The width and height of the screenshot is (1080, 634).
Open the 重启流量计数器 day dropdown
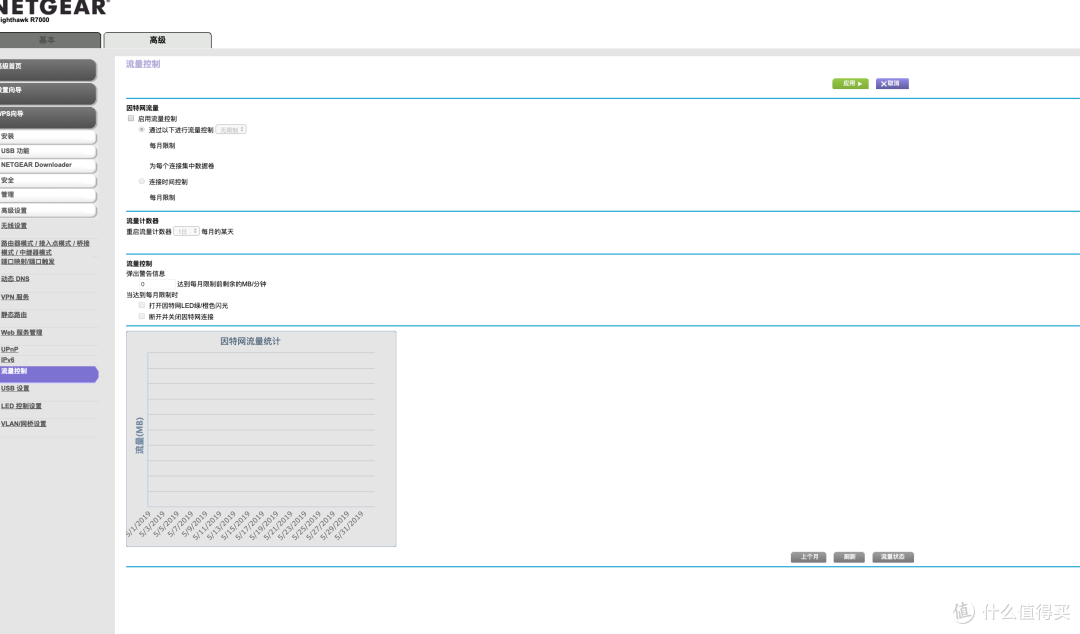pyautogui.click(x=187, y=232)
